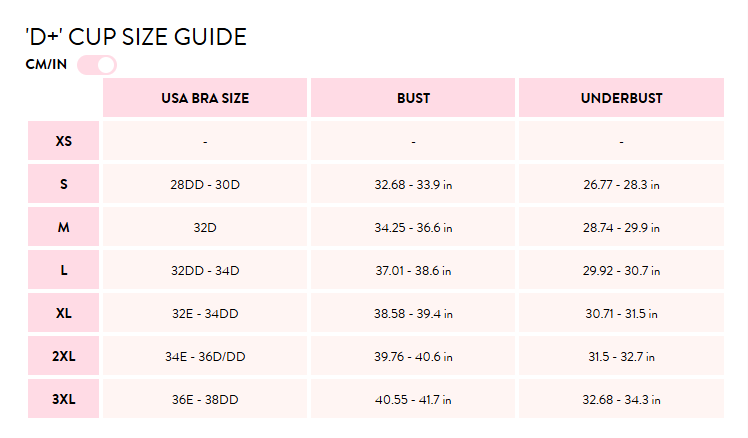Click the CM/IN label text
Screen dimensions: 748x438
pyautogui.click(x=46, y=64)
